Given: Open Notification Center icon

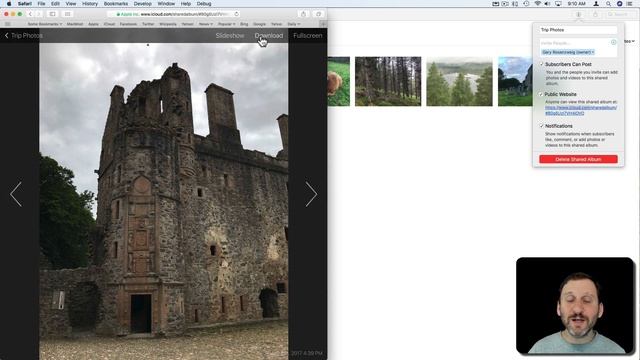Looking at the screenshot, I should pos(630,4).
